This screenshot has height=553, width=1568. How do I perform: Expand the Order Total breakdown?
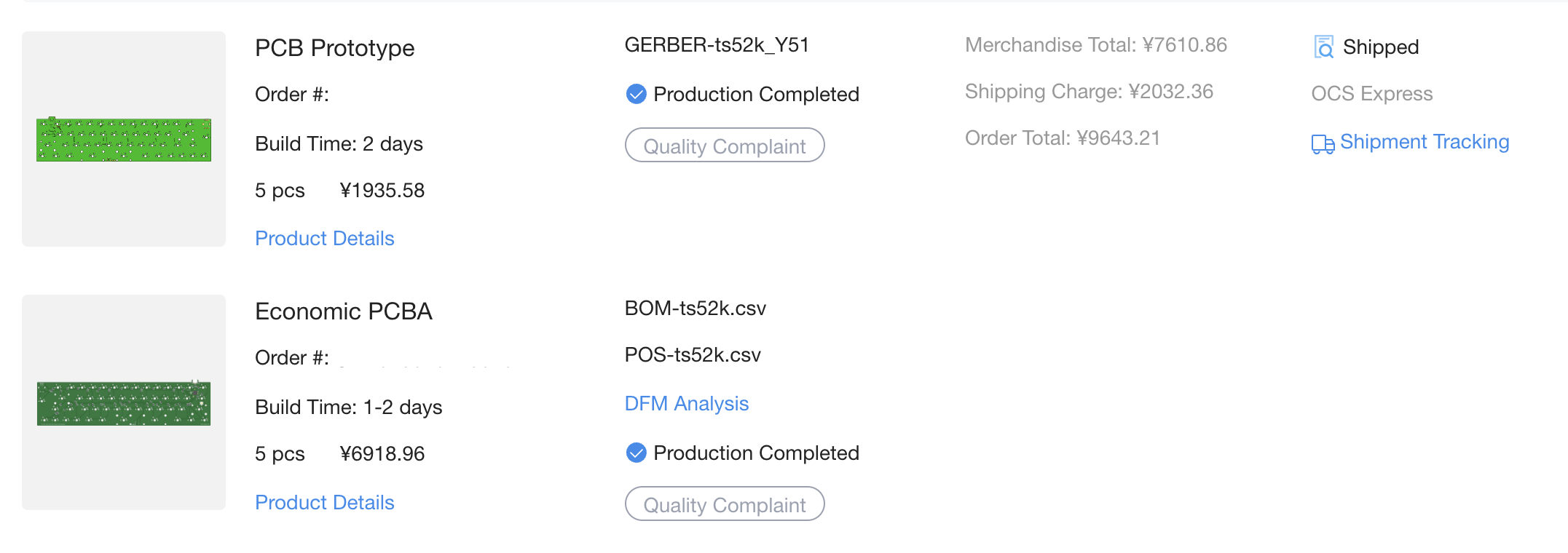tap(1063, 138)
